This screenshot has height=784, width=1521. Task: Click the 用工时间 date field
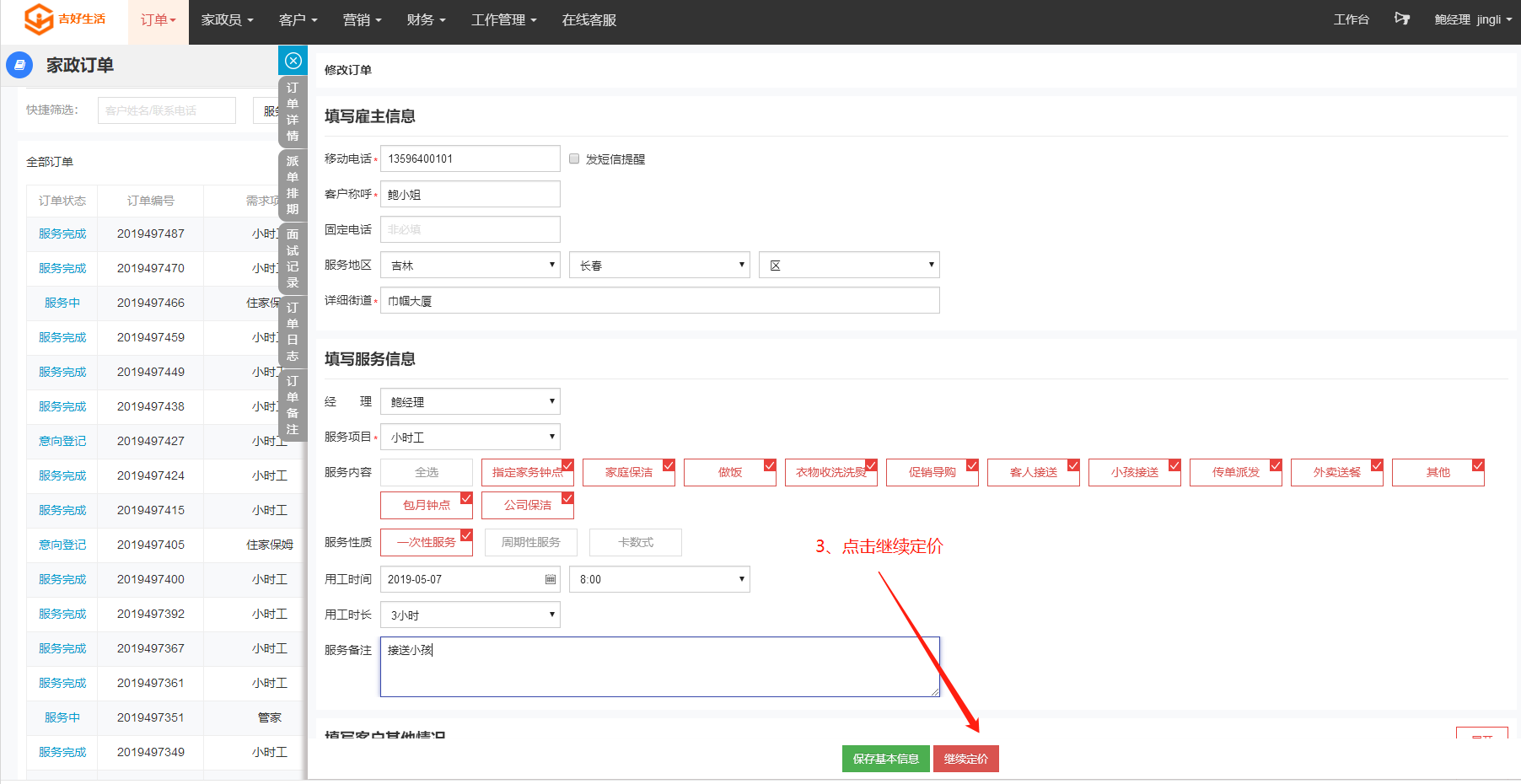click(470, 579)
